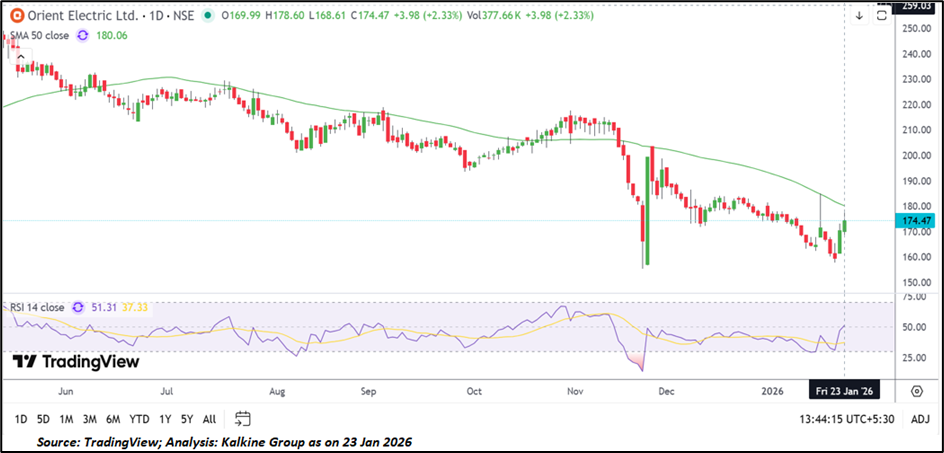
Task: Switch to the 6M time range
Action: tap(113, 418)
